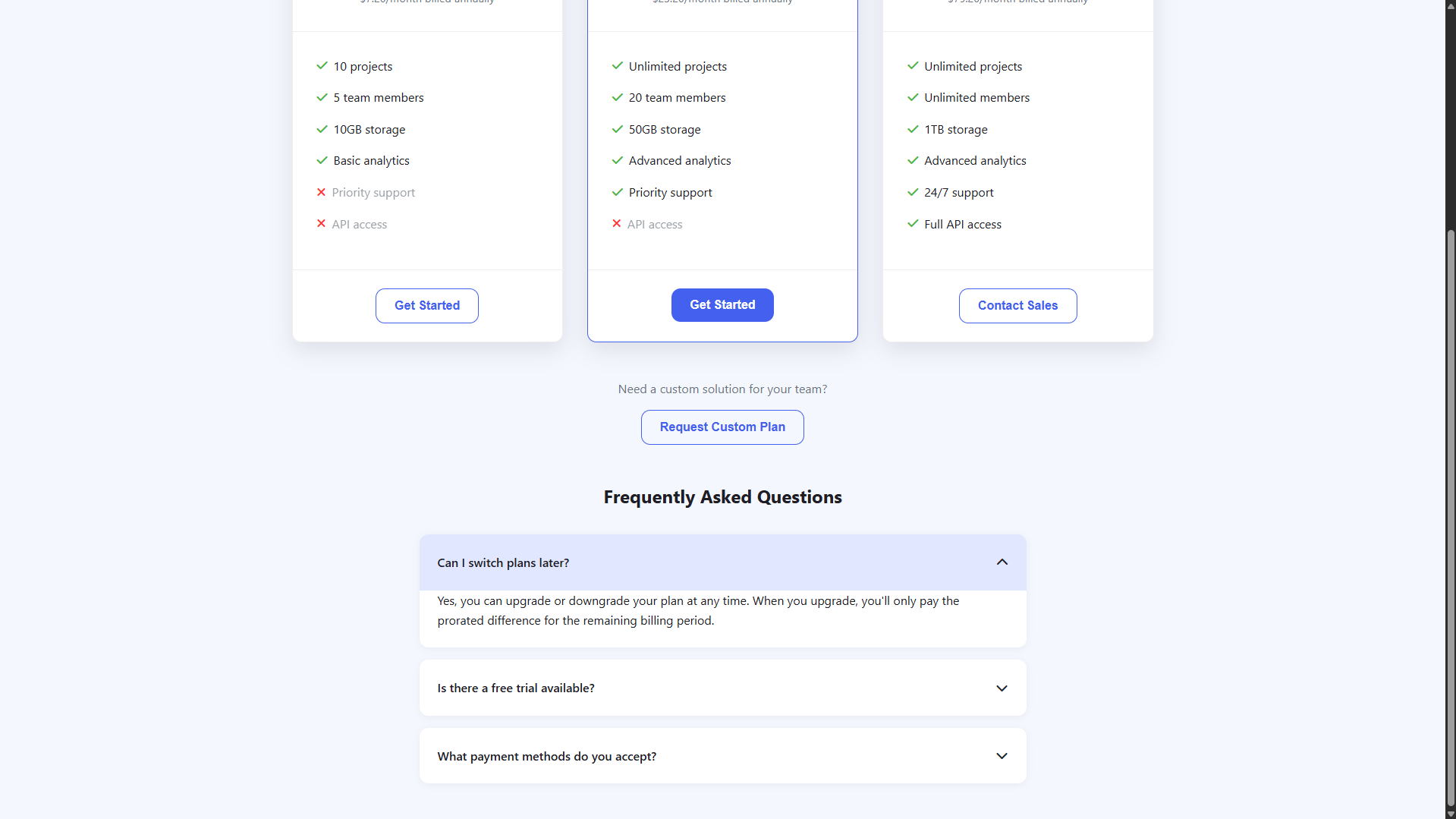Collapse the 'Can I switch plans later?' answer
1456x819 pixels.
pyautogui.click(x=1002, y=562)
